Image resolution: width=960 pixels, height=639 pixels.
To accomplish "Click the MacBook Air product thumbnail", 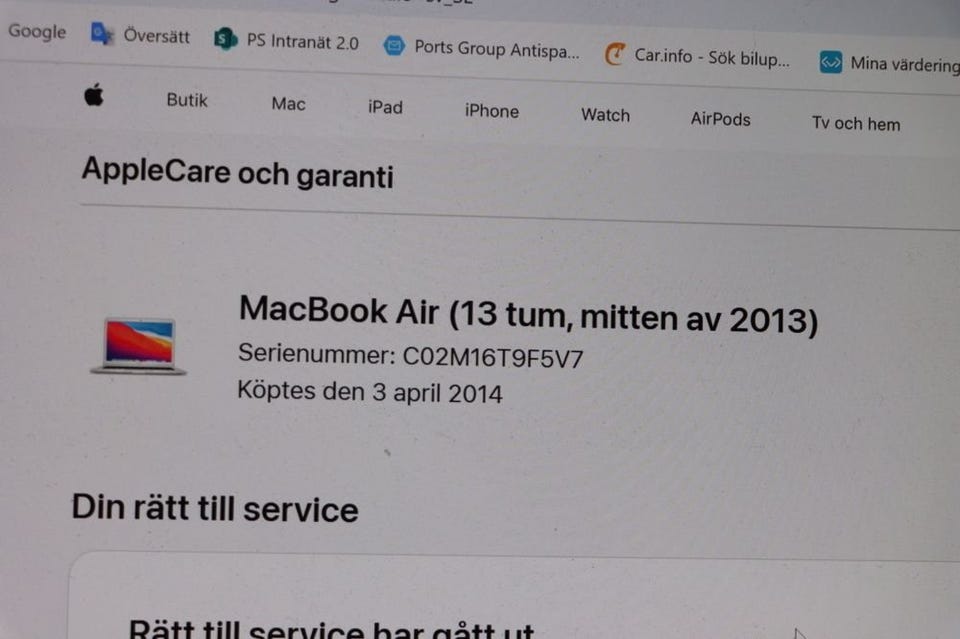I will [x=139, y=346].
